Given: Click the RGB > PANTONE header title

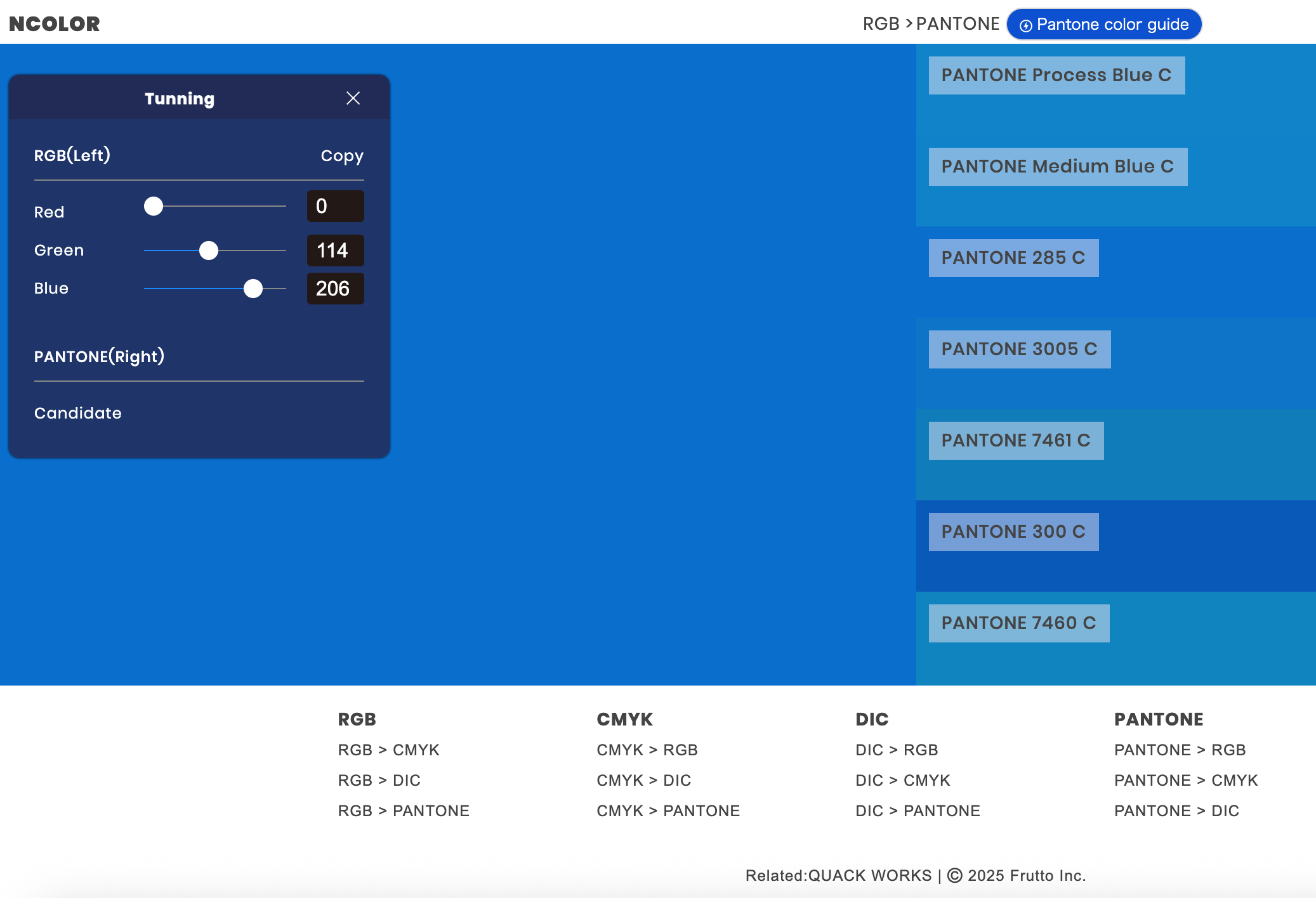Looking at the screenshot, I should click(x=931, y=24).
